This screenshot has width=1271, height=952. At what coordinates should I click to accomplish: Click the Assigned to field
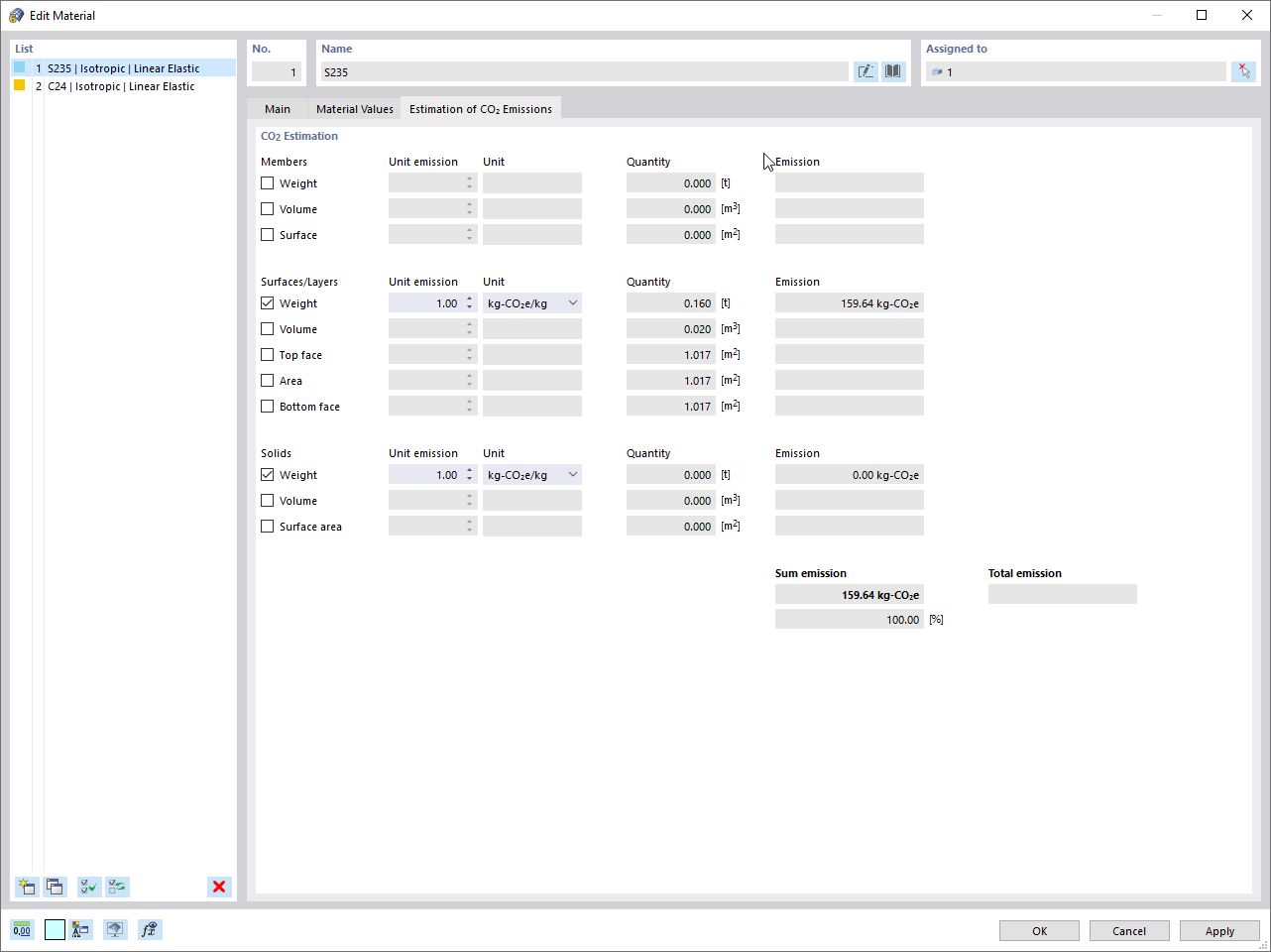(1076, 71)
